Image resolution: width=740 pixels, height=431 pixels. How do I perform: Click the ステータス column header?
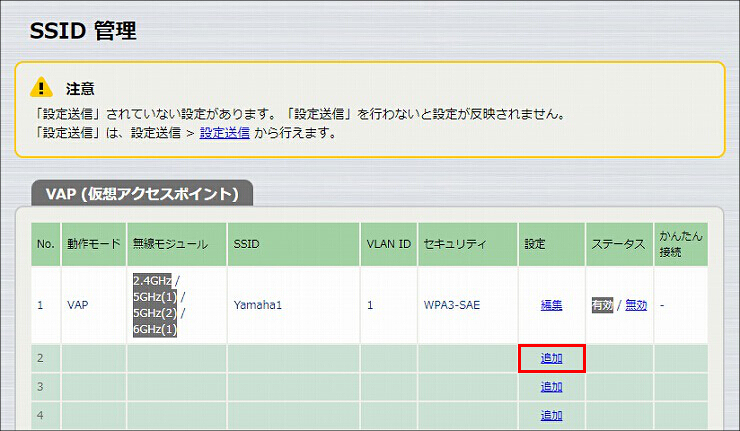(x=619, y=244)
